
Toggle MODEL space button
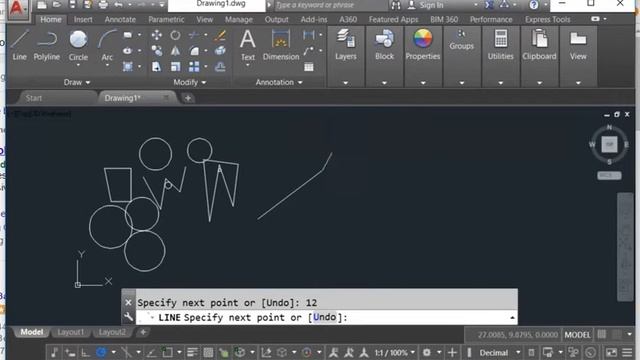point(577,335)
